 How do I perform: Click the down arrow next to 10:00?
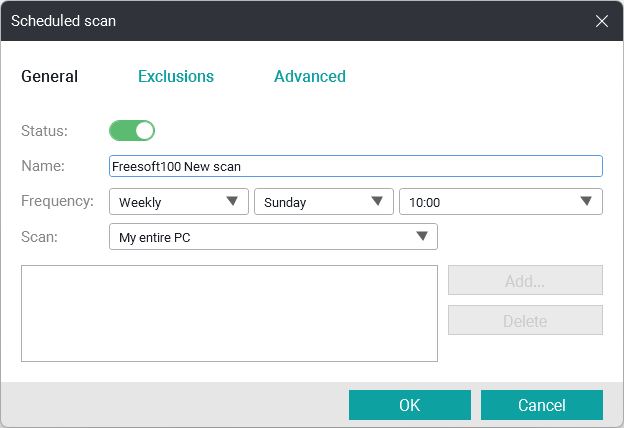(x=586, y=201)
